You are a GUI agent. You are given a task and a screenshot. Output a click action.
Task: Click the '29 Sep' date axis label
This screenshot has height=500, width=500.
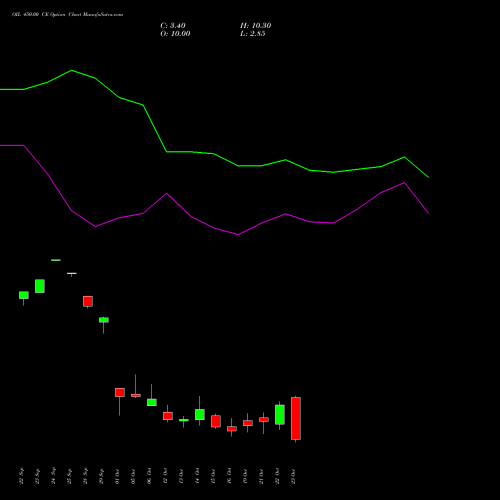click(101, 476)
